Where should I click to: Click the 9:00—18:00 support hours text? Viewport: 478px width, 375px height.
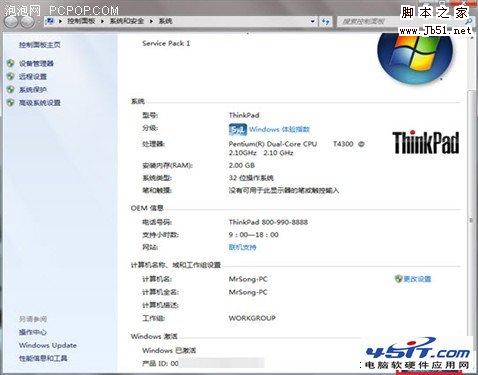254,235
